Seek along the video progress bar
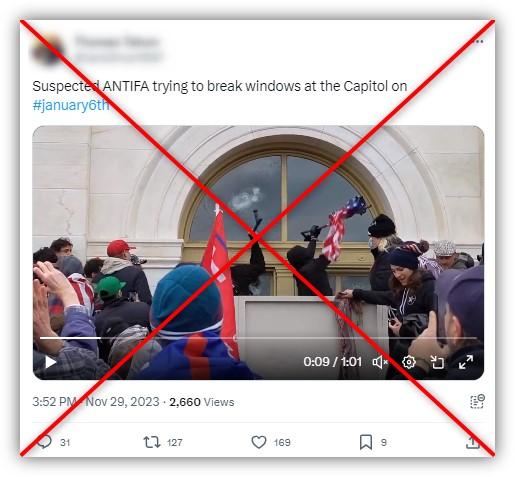Viewport: 515px width, 477px height. (x=258, y=338)
